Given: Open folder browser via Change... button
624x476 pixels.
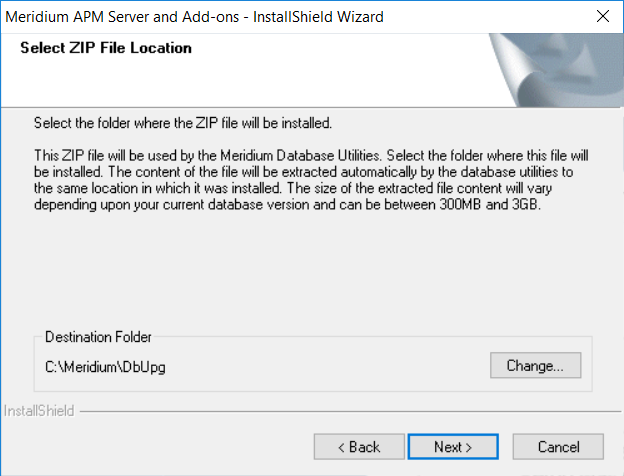Looking at the screenshot, I should tap(535, 365).
